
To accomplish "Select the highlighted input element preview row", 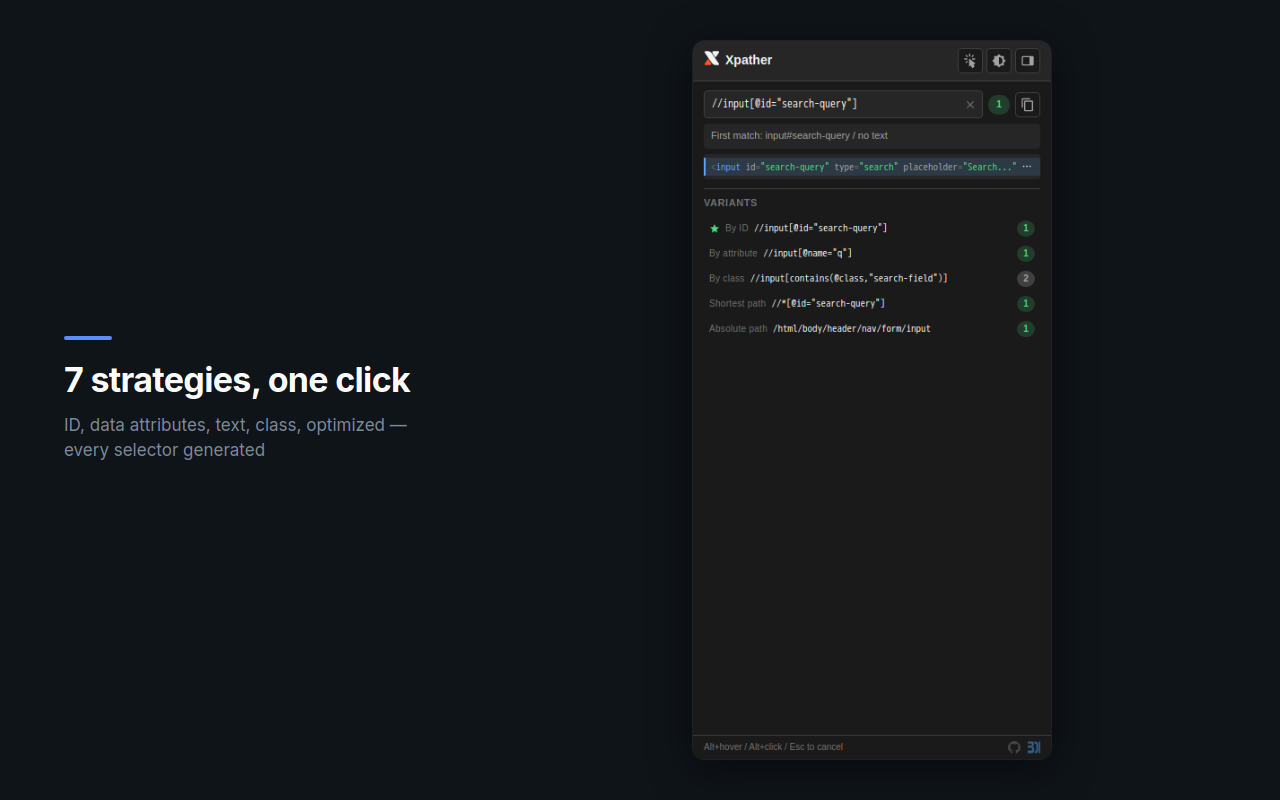I will click(x=865, y=166).
